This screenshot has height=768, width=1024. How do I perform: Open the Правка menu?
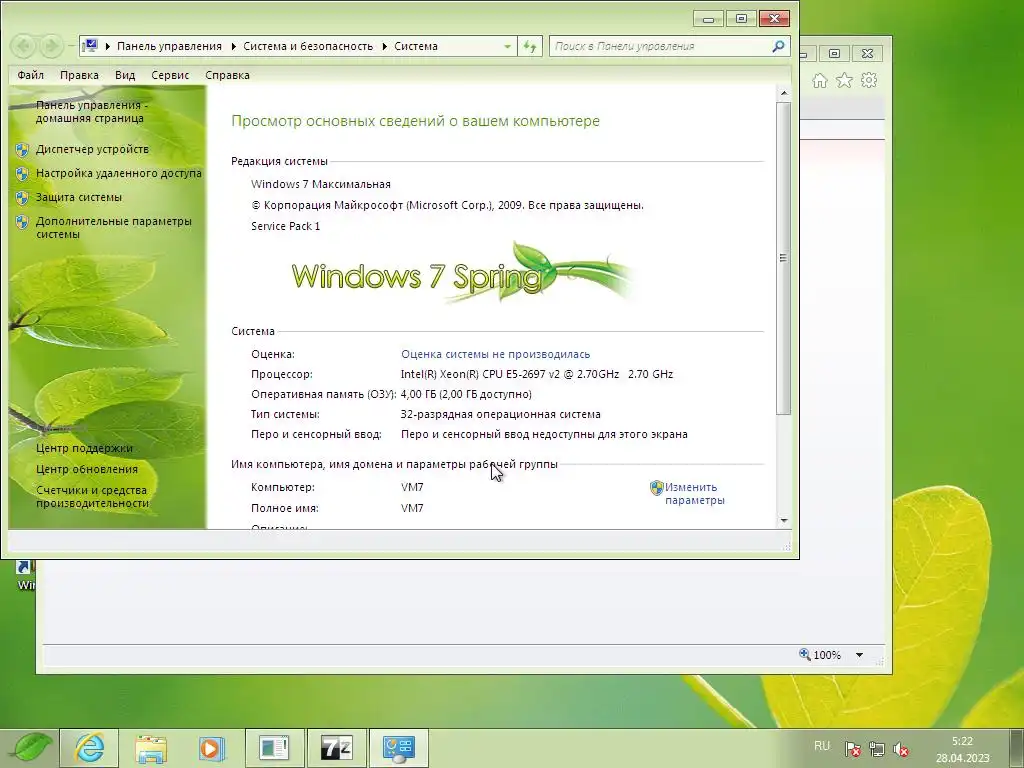pyautogui.click(x=79, y=75)
